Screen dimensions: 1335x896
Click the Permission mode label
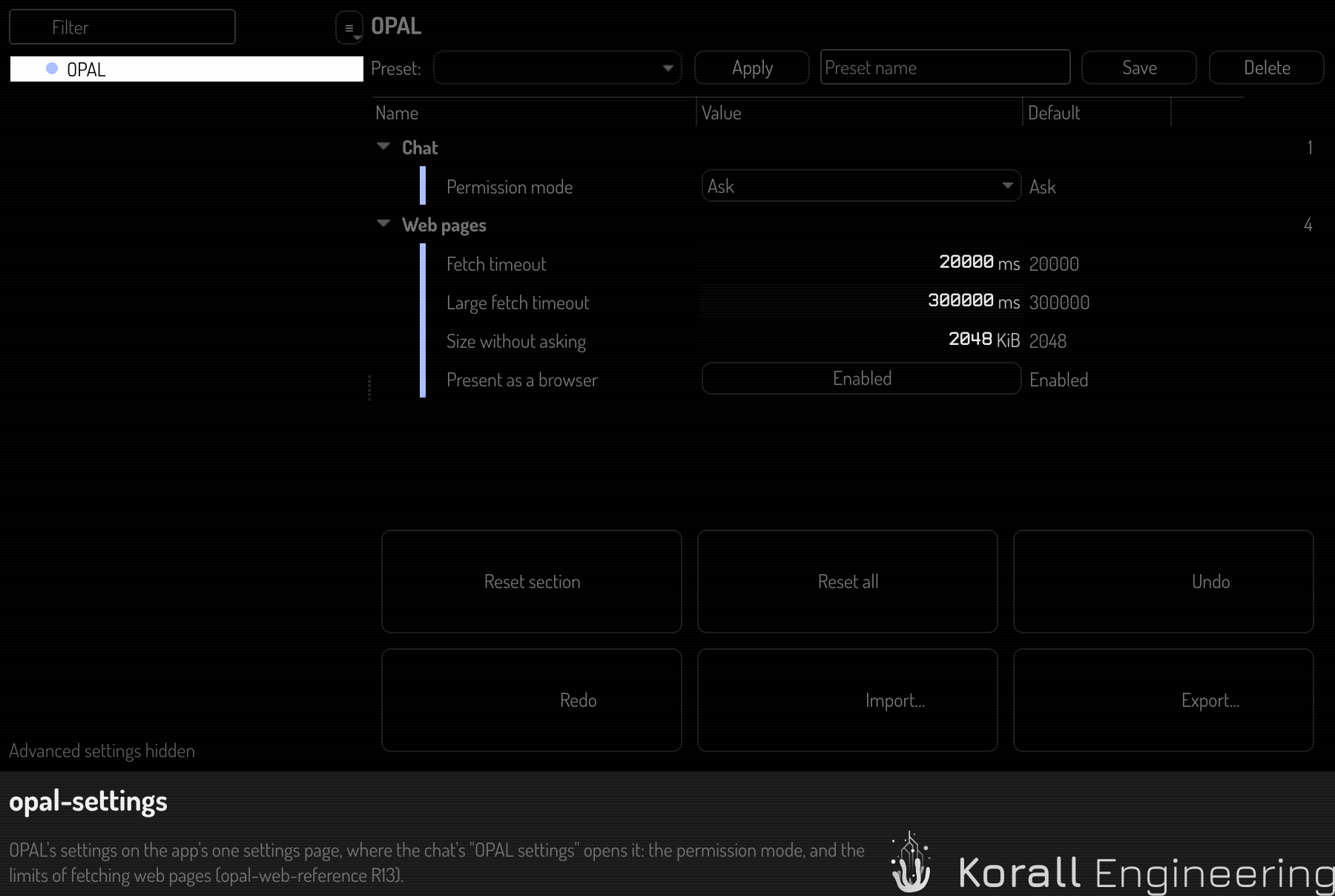510,187
